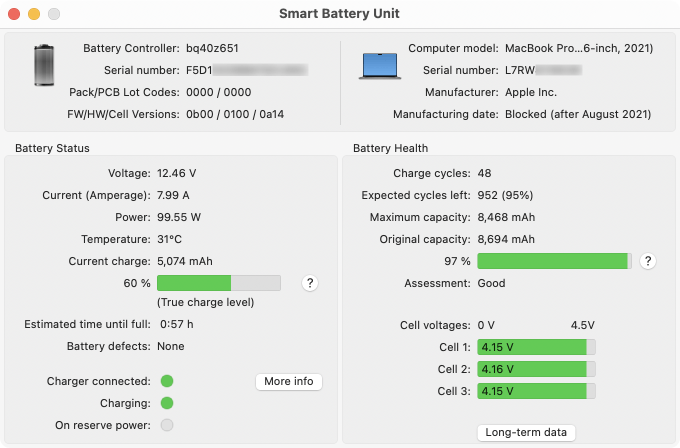
Task: Click the 97 % health capacity bar
Action: [554, 261]
